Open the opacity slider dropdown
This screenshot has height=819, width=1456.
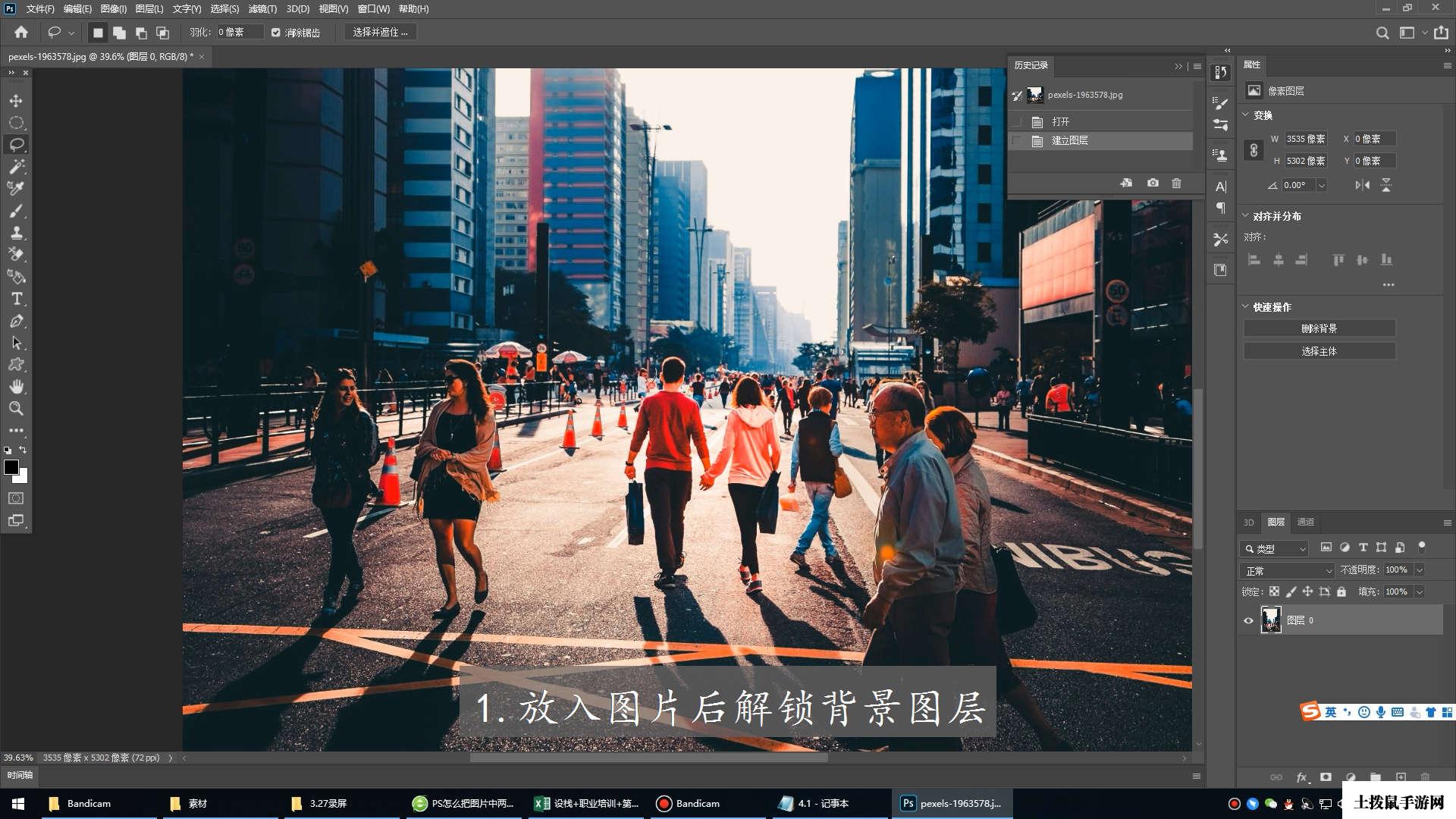pos(1420,570)
